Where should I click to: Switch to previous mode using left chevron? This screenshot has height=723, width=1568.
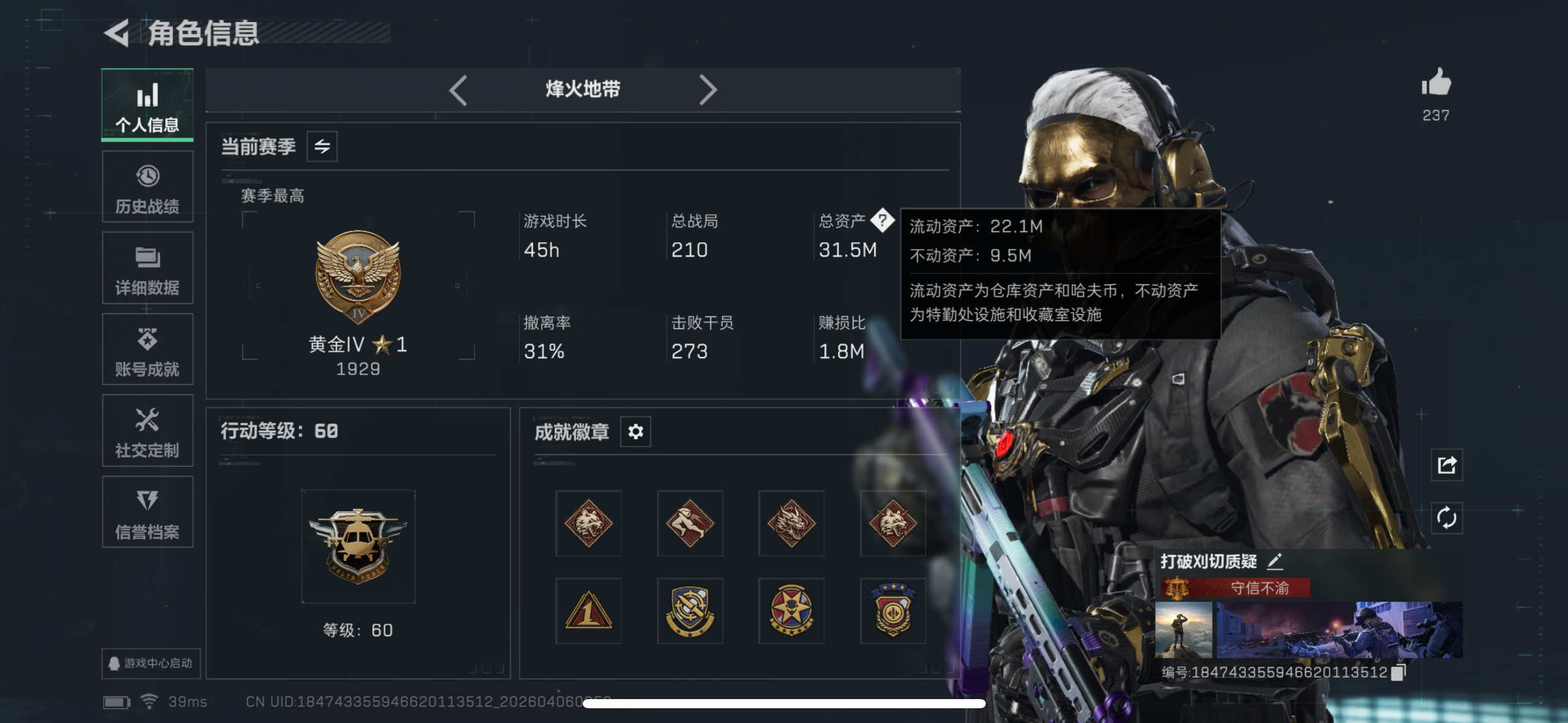pyautogui.click(x=458, y=90)
